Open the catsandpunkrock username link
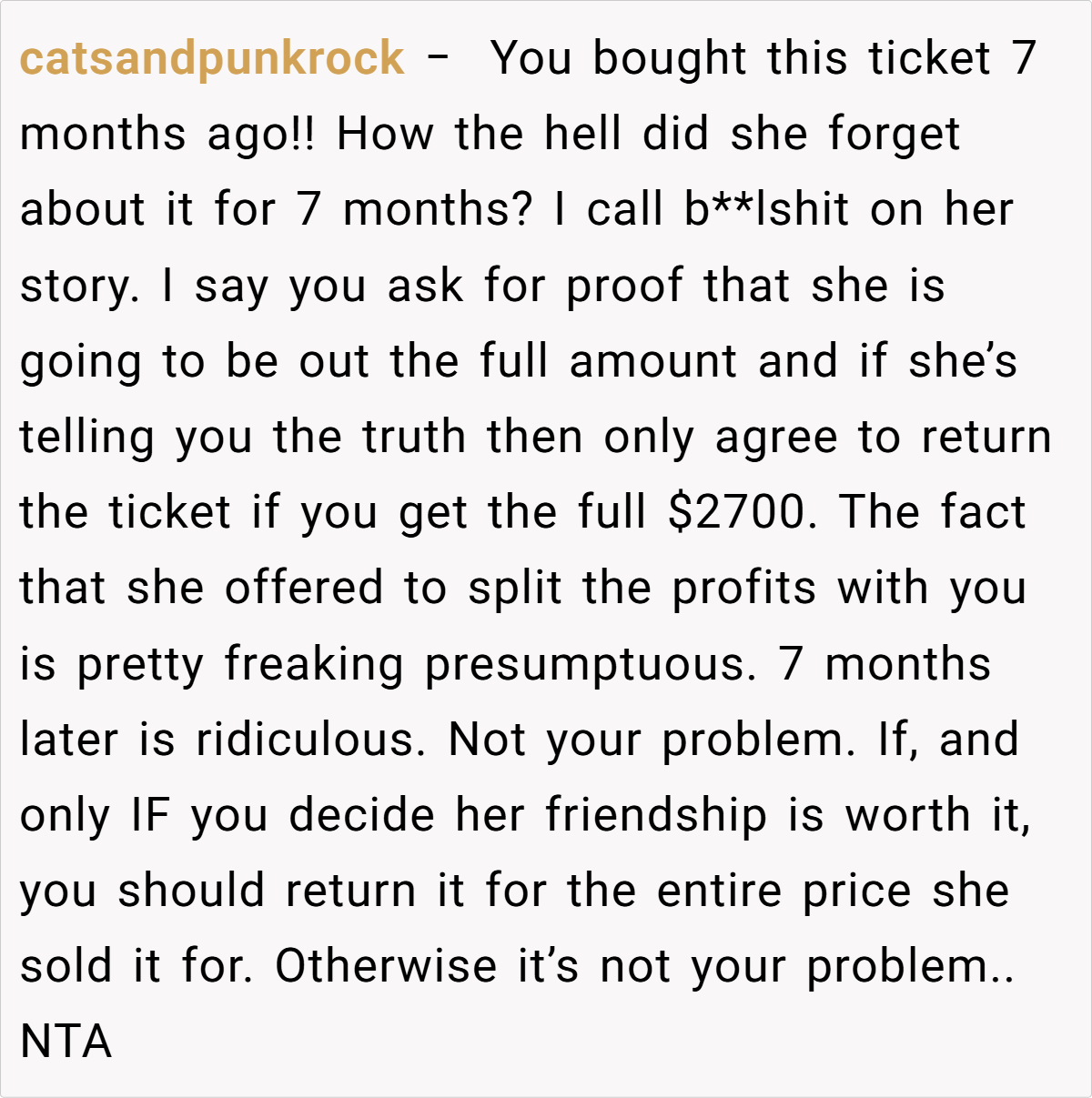Viewport: 1092px width, 1098px height. click(x=211, y=58)
